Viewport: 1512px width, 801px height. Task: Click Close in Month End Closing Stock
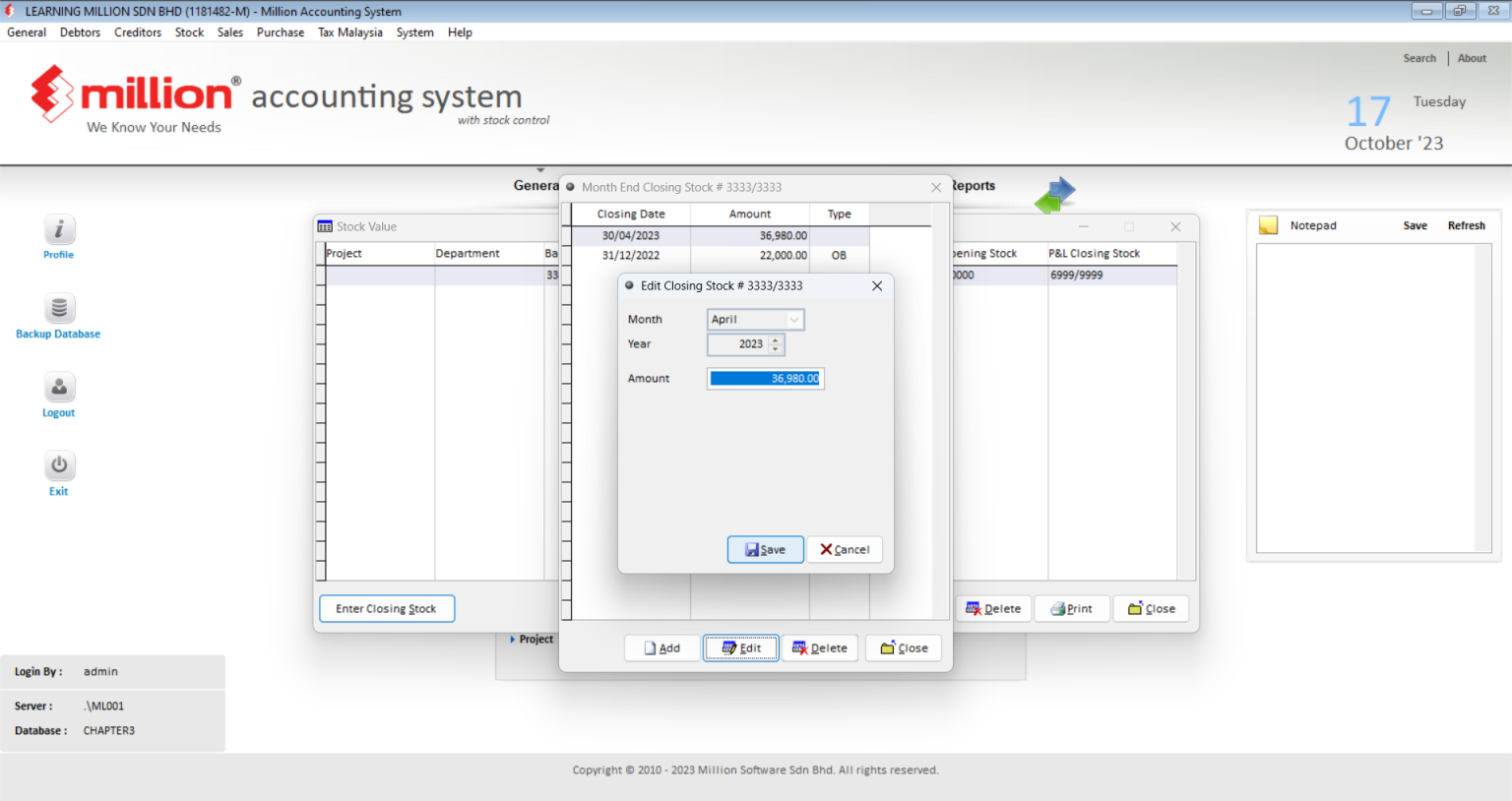pos(904,648)
